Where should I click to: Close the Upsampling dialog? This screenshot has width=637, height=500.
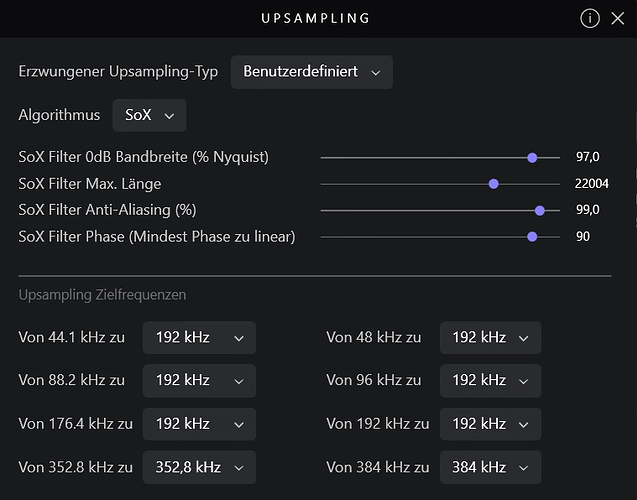pos(617,18)
